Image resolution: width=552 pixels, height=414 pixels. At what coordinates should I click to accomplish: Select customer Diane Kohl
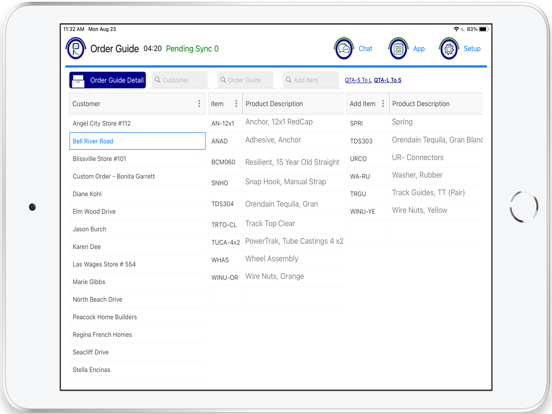(137, 194)
